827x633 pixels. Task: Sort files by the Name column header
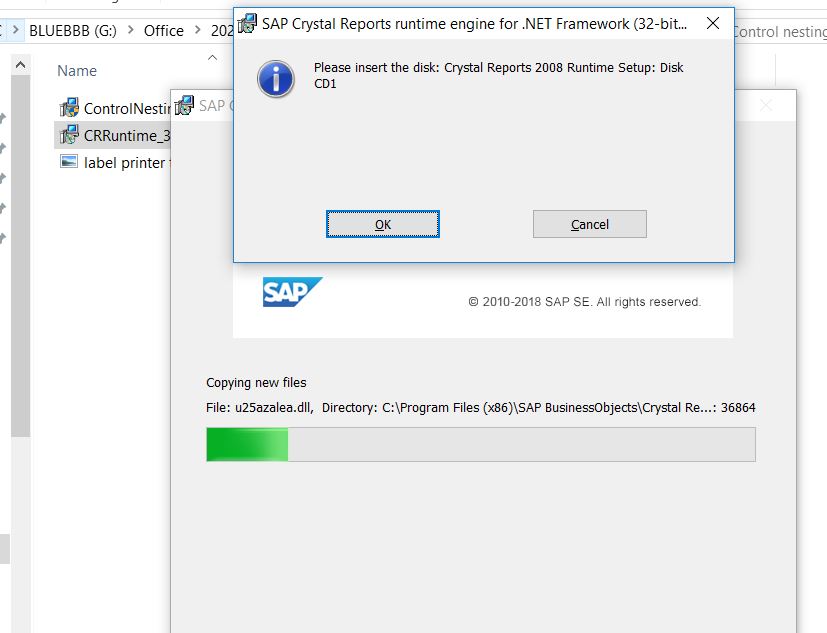click(x=77, y=71)
